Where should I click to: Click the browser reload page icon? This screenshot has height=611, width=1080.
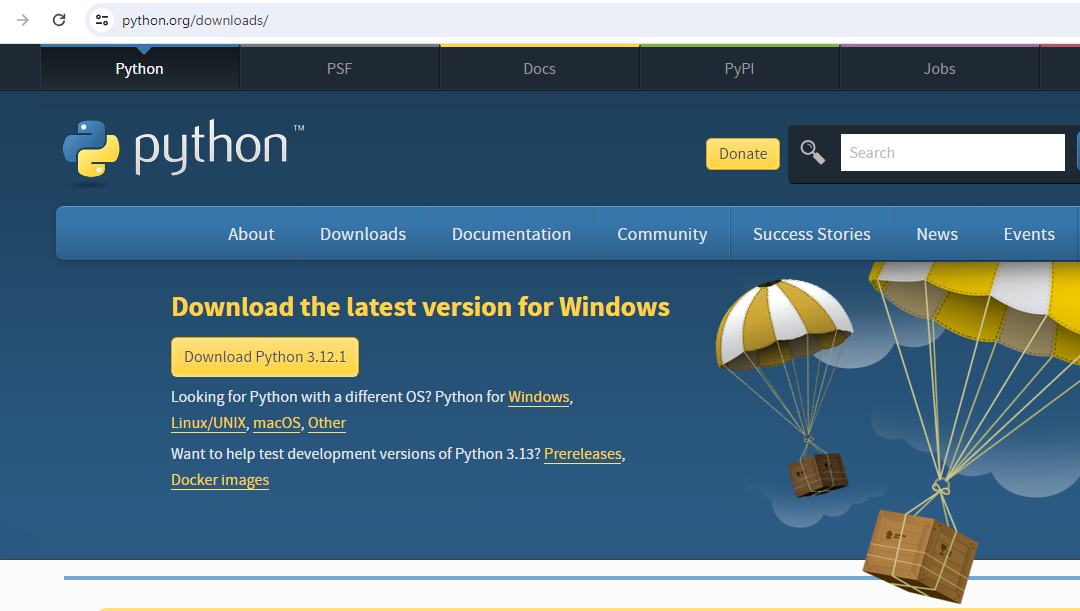point(59,20)
